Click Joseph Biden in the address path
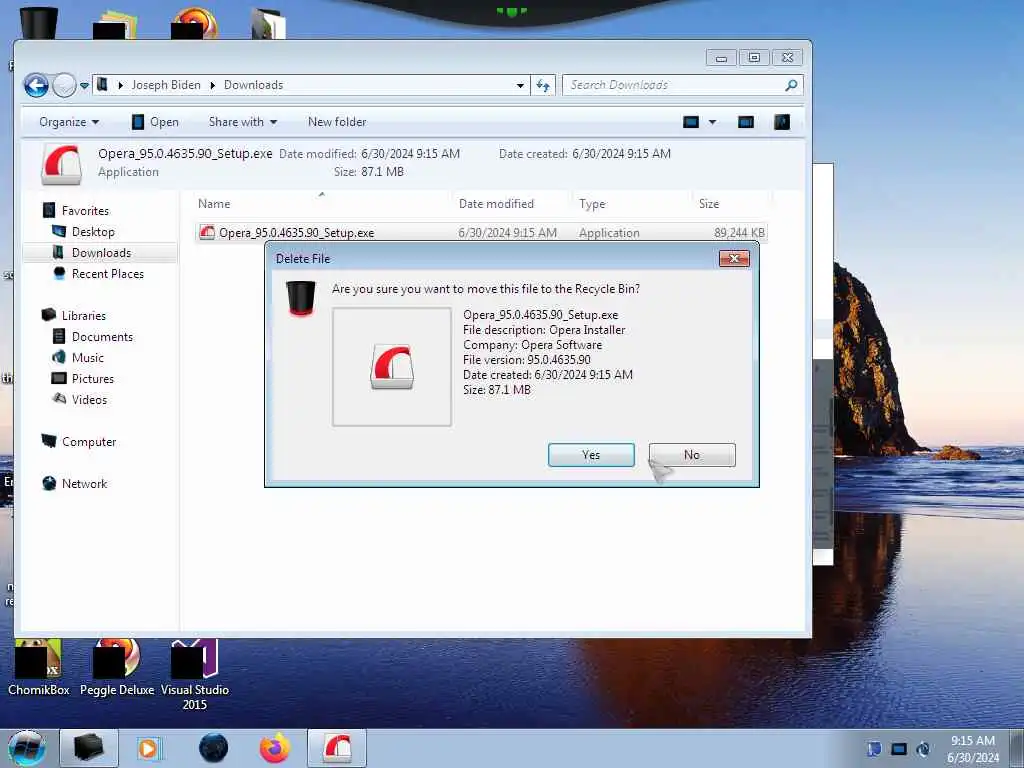The image size is (1024, 768). tap(166, 85)
